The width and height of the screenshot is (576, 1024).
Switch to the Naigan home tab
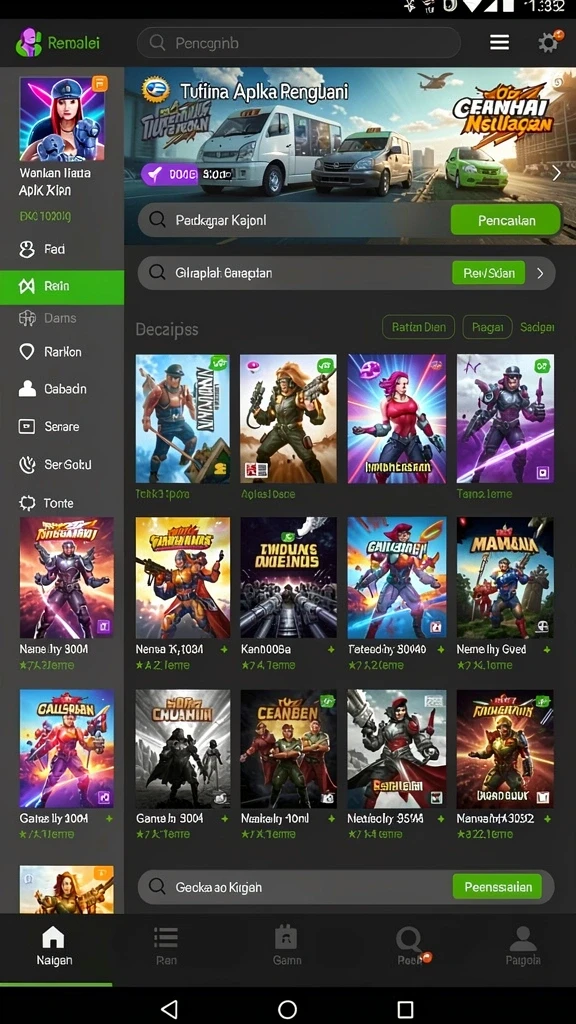(x=54, y=946)
